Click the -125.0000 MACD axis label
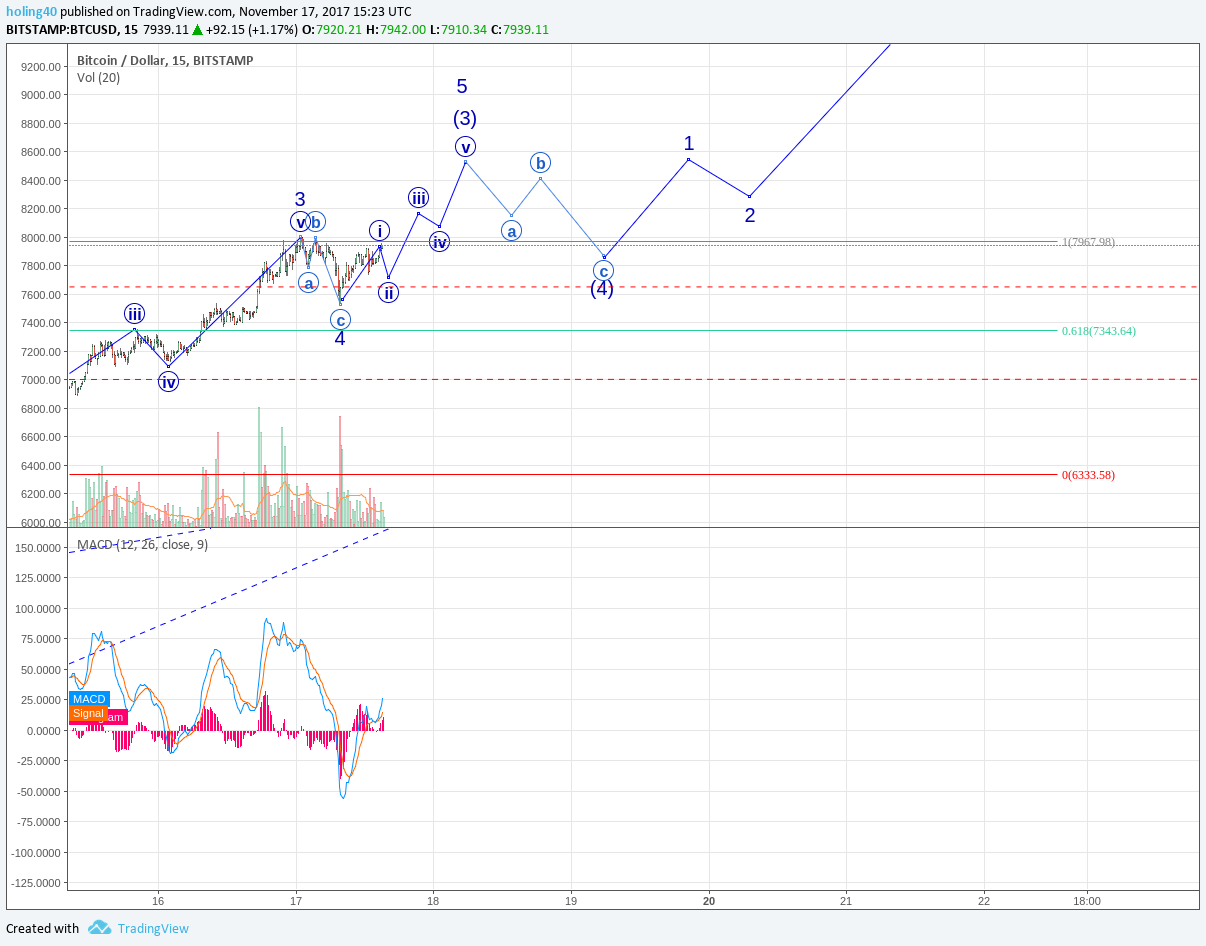1206x946 pixels. pos(38,883)
